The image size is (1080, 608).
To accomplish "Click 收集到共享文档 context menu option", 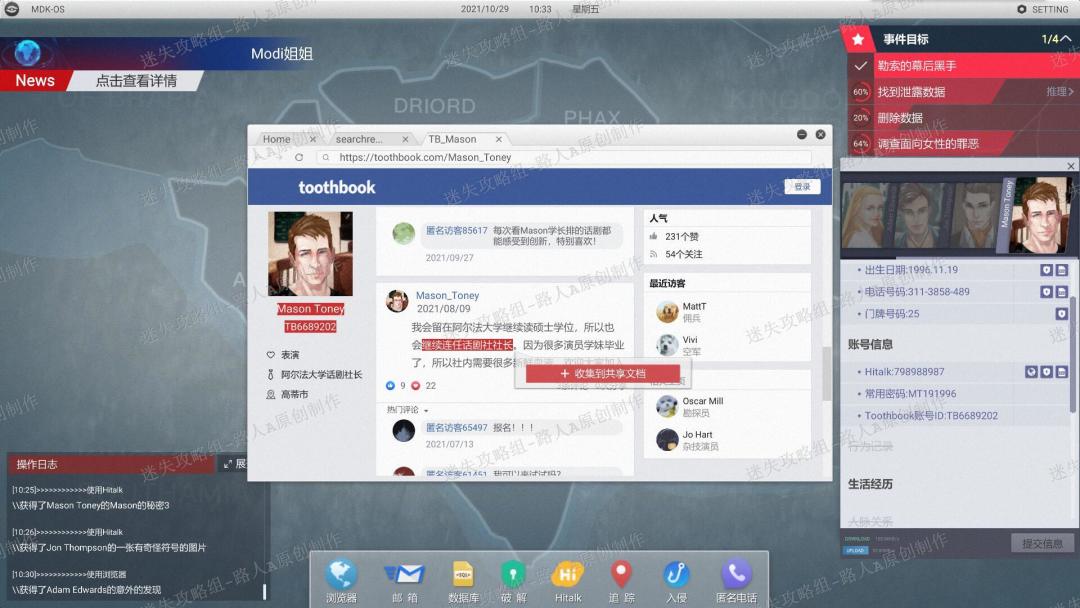I will coord(603,373).
